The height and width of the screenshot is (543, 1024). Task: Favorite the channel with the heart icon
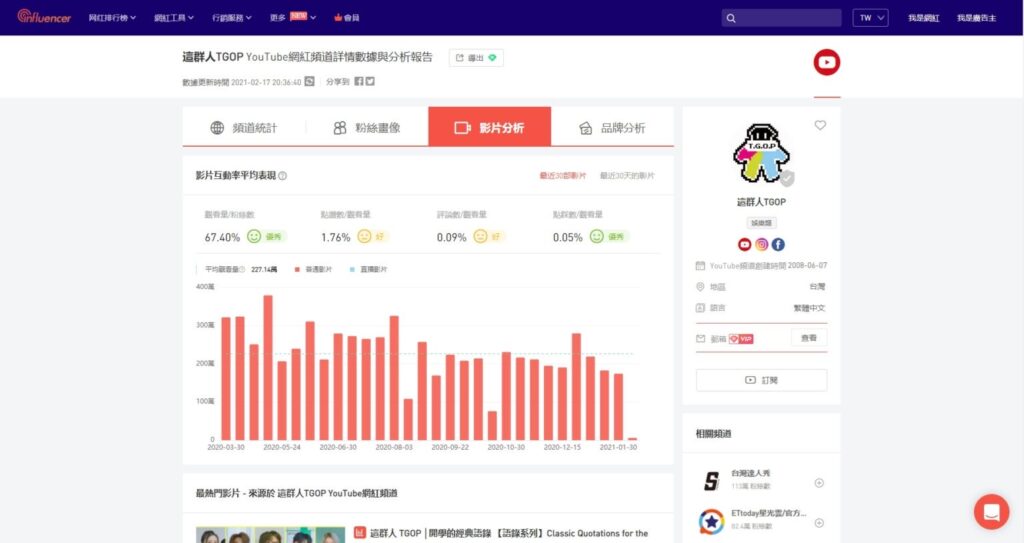pos(820,125)
